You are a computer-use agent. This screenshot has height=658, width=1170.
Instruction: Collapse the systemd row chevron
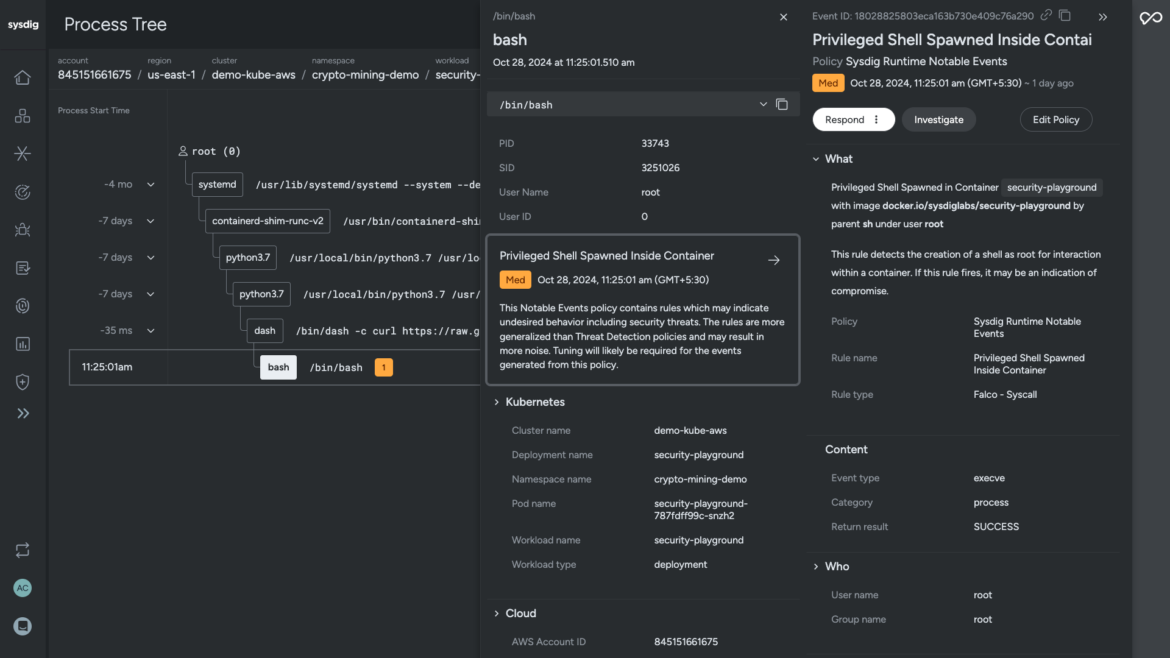coord(151,184)
